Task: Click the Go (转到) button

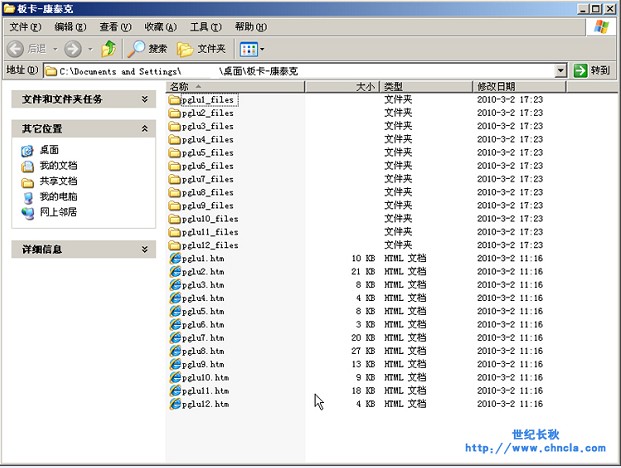Action: click(592, 71)
